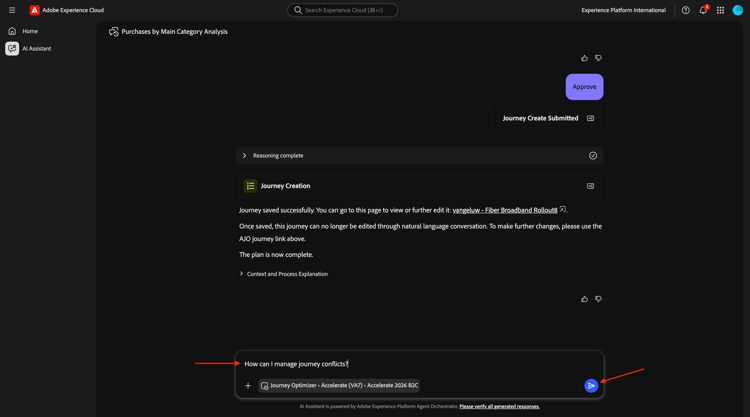This screenshot has width=750, height=417.
Task: Open Journey Create Submitted panel icon
Action: click(591, 118)
